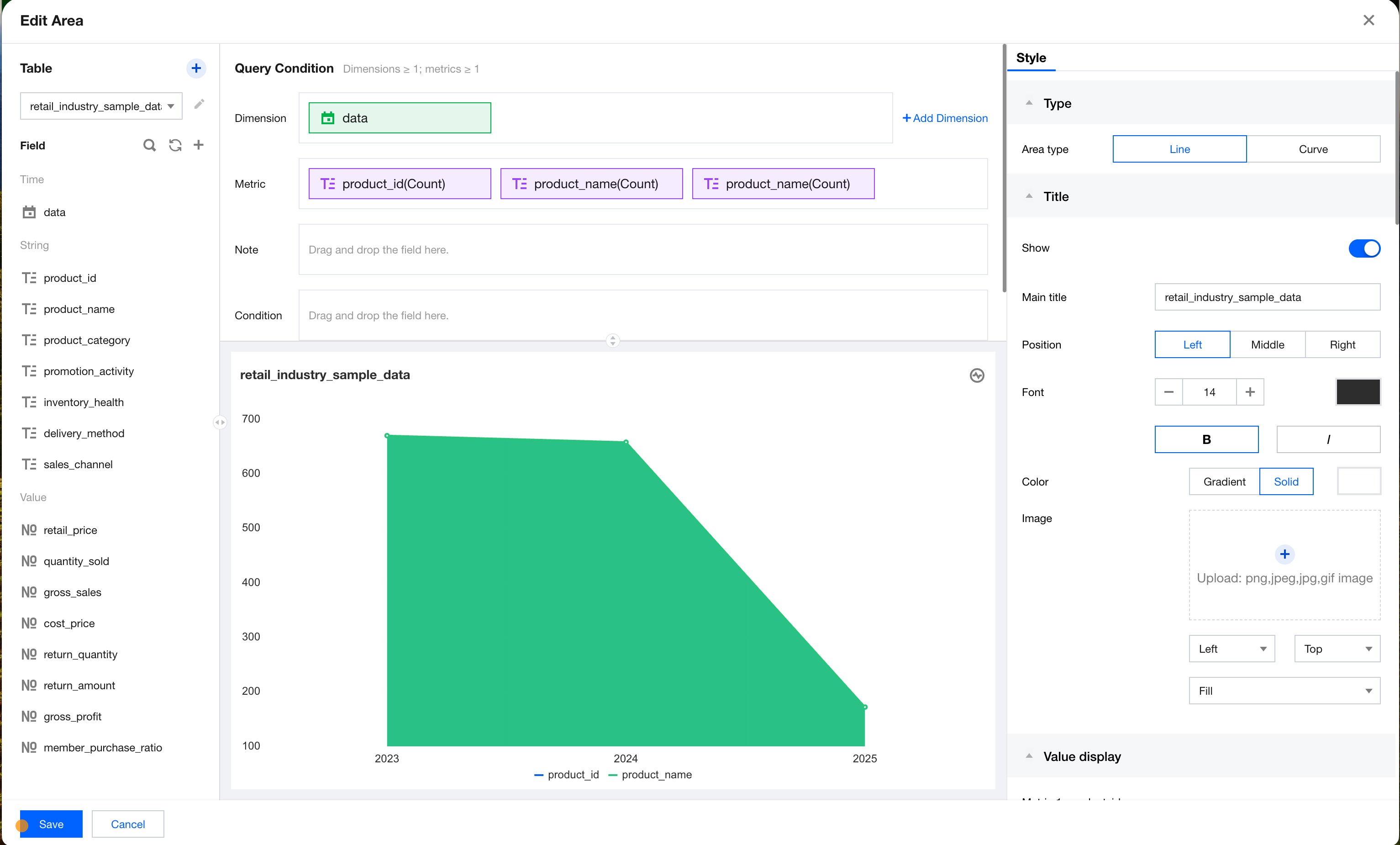Collapse the Value display section
This screenshot has height=845, width=1400.
(1029, 756)
